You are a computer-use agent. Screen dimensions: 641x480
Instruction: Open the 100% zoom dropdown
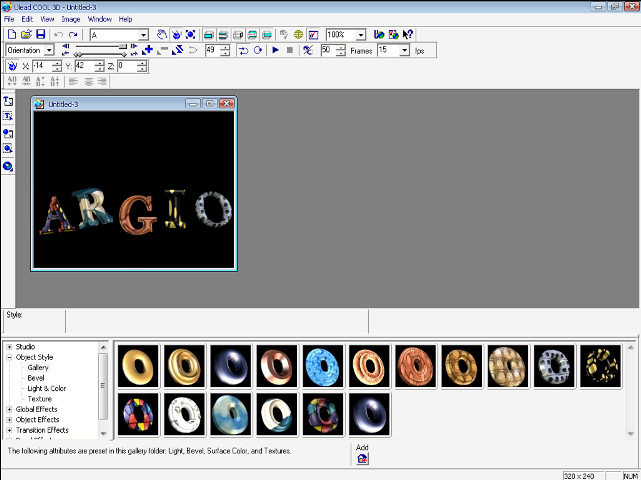[360, 35]
